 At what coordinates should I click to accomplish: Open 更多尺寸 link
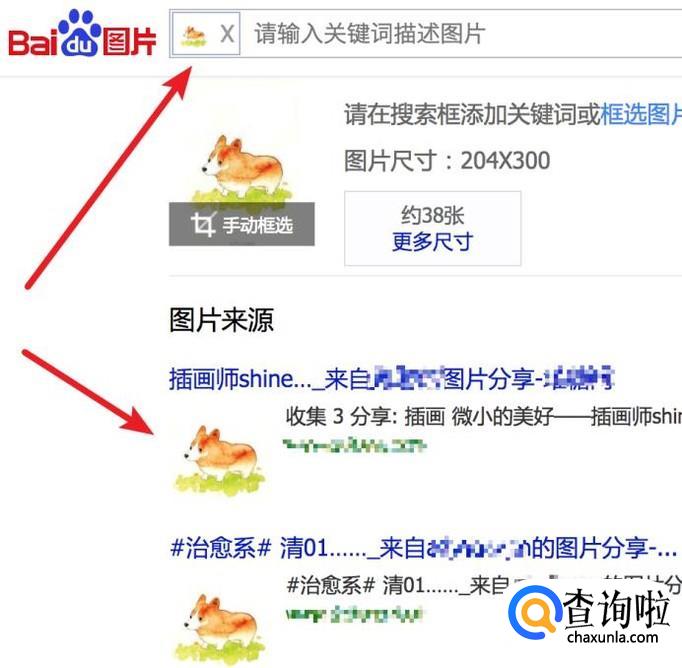point(432,241)
